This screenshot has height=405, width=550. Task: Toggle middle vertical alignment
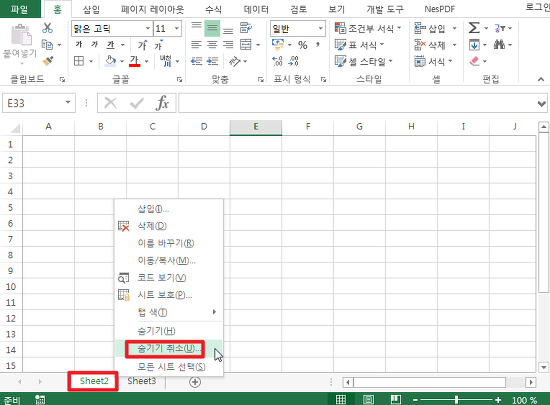pos(212,28)
